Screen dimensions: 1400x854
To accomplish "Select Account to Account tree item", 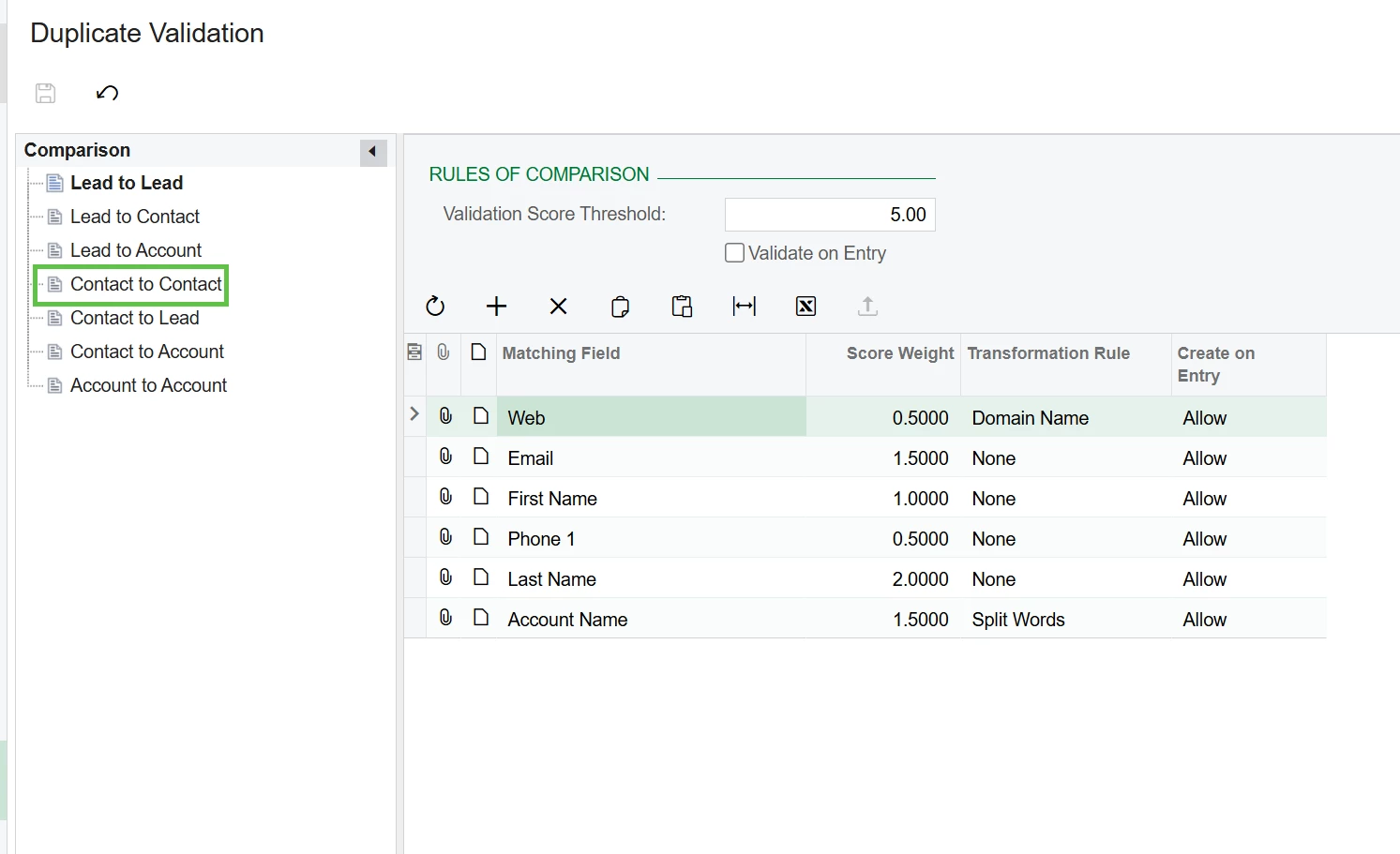I will click(x=148, y=385).
